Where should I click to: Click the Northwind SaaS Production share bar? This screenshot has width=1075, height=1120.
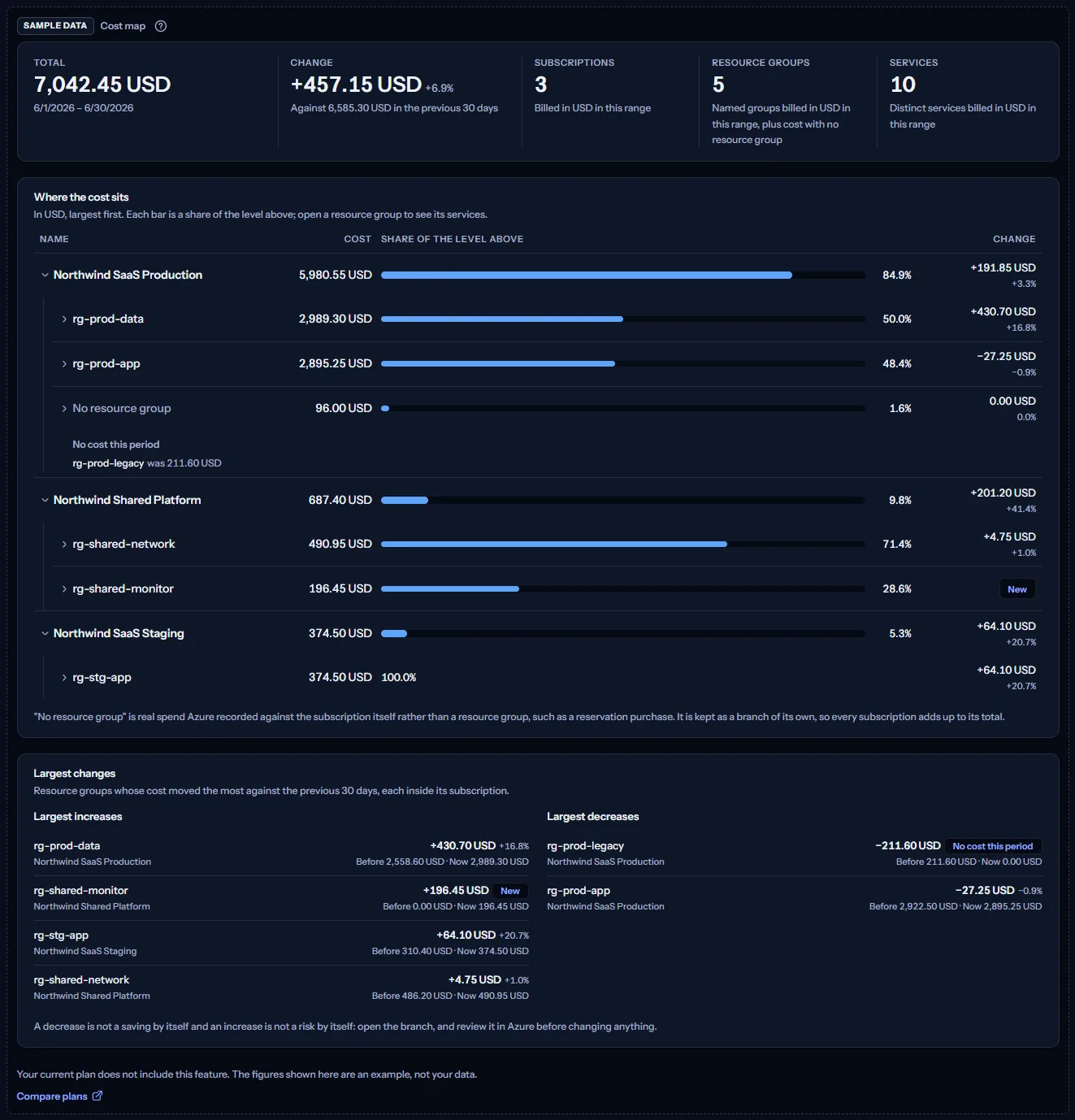(x=622, y=276)
